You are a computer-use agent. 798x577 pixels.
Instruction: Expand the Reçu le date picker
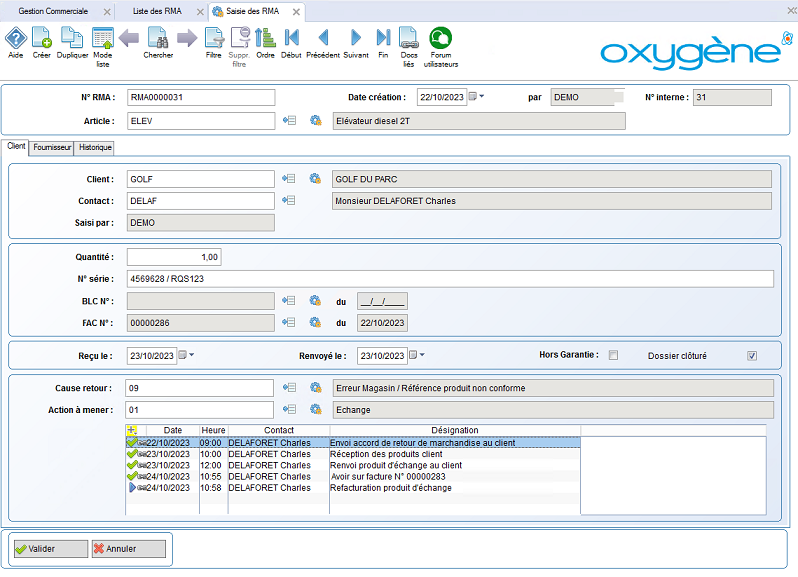pyautogui.click(x=186, y=355)
